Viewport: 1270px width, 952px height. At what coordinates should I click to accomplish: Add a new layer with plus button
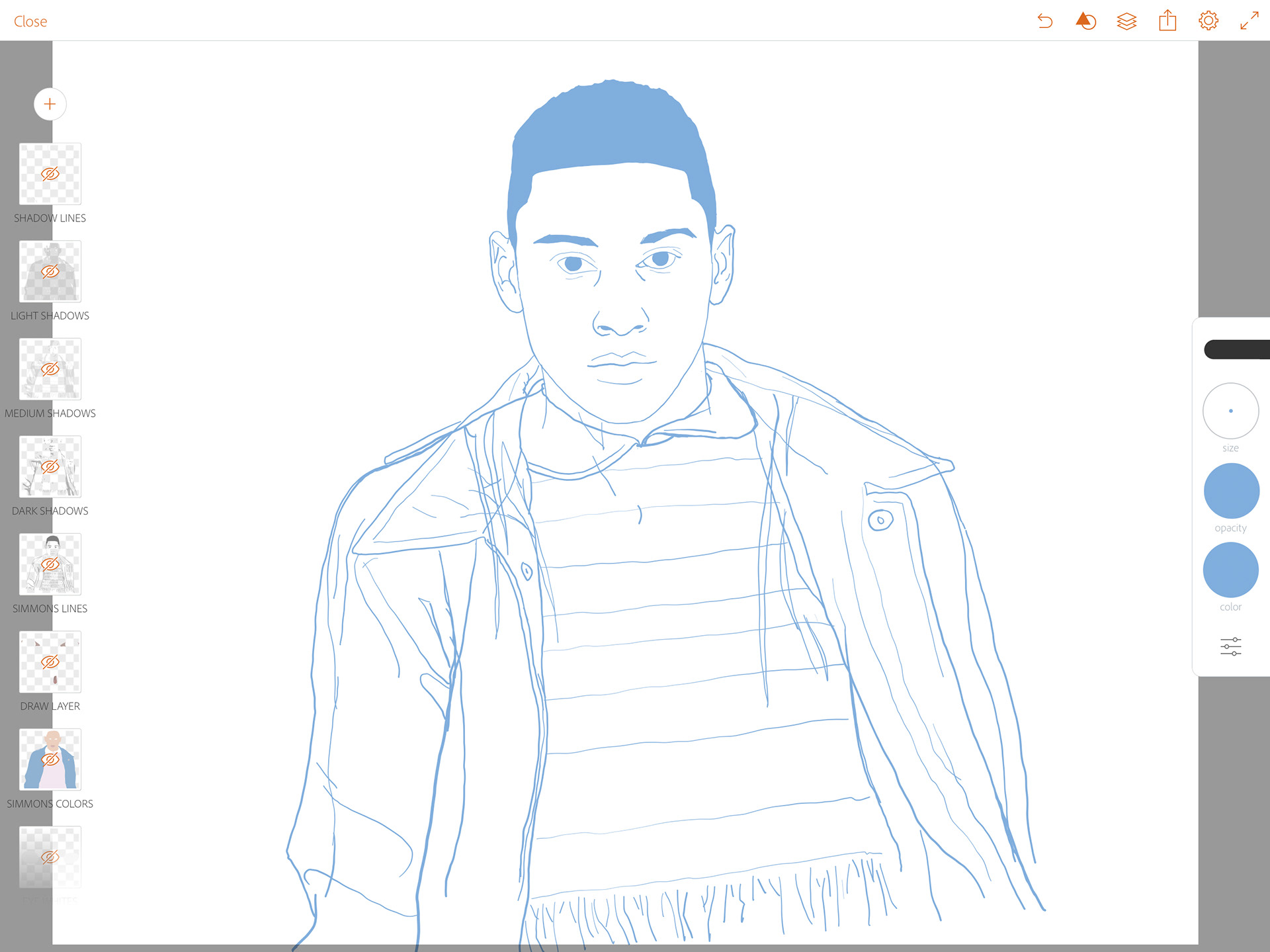pos(50,104)
